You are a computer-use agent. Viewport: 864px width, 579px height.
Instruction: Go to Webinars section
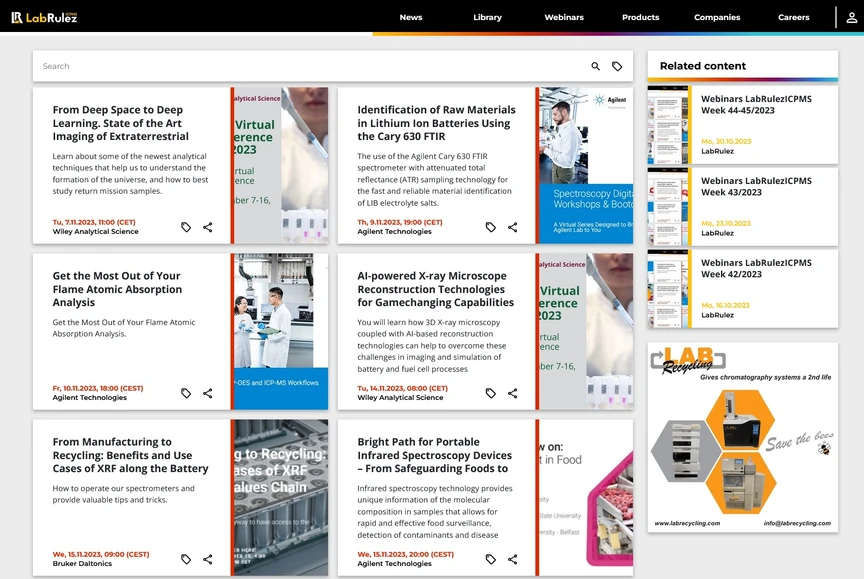pyautogui.click(x=564, y=18)
